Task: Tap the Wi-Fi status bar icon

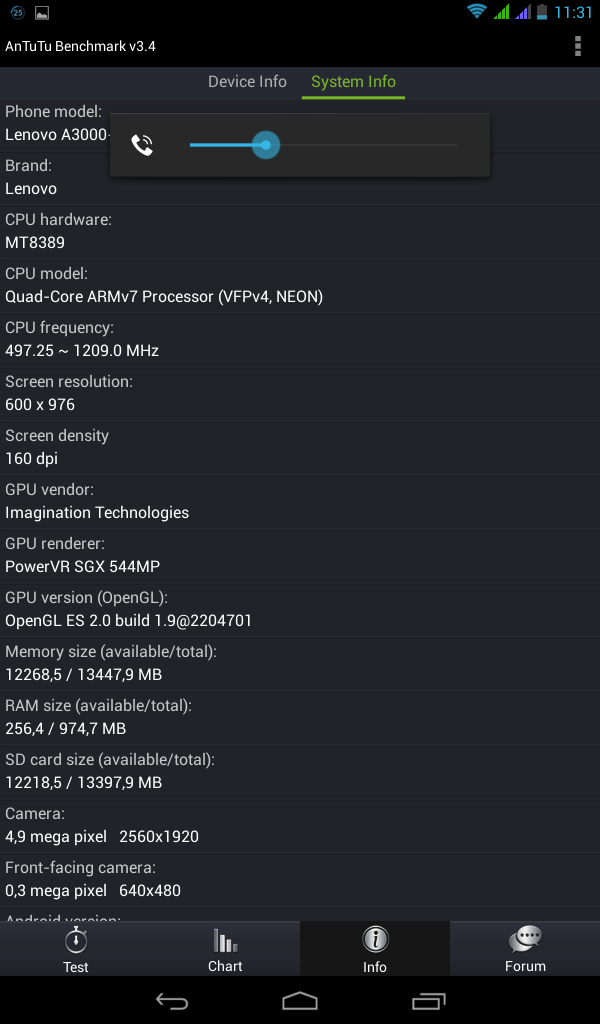Action: click(x=477, y=12)
